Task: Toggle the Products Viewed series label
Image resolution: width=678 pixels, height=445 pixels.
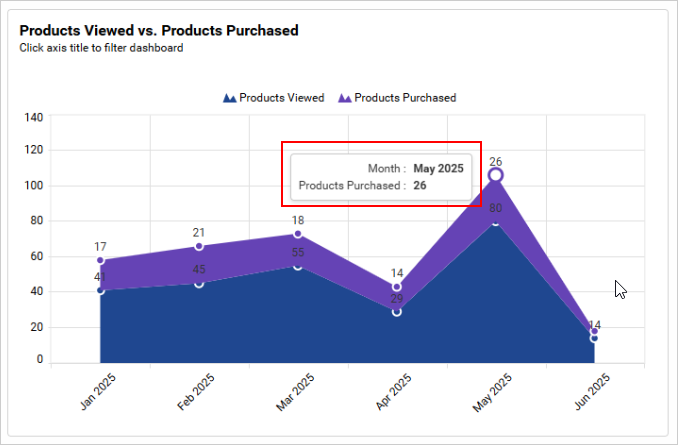Action: [281, 98]
